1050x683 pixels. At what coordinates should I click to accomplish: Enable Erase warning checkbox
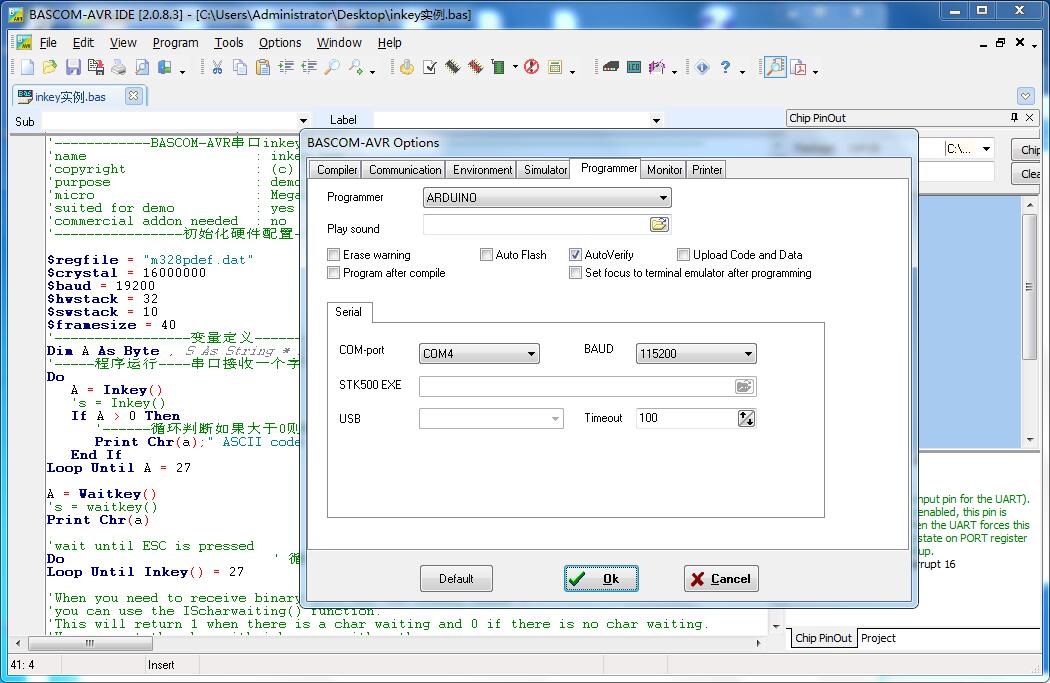[333, 254]
